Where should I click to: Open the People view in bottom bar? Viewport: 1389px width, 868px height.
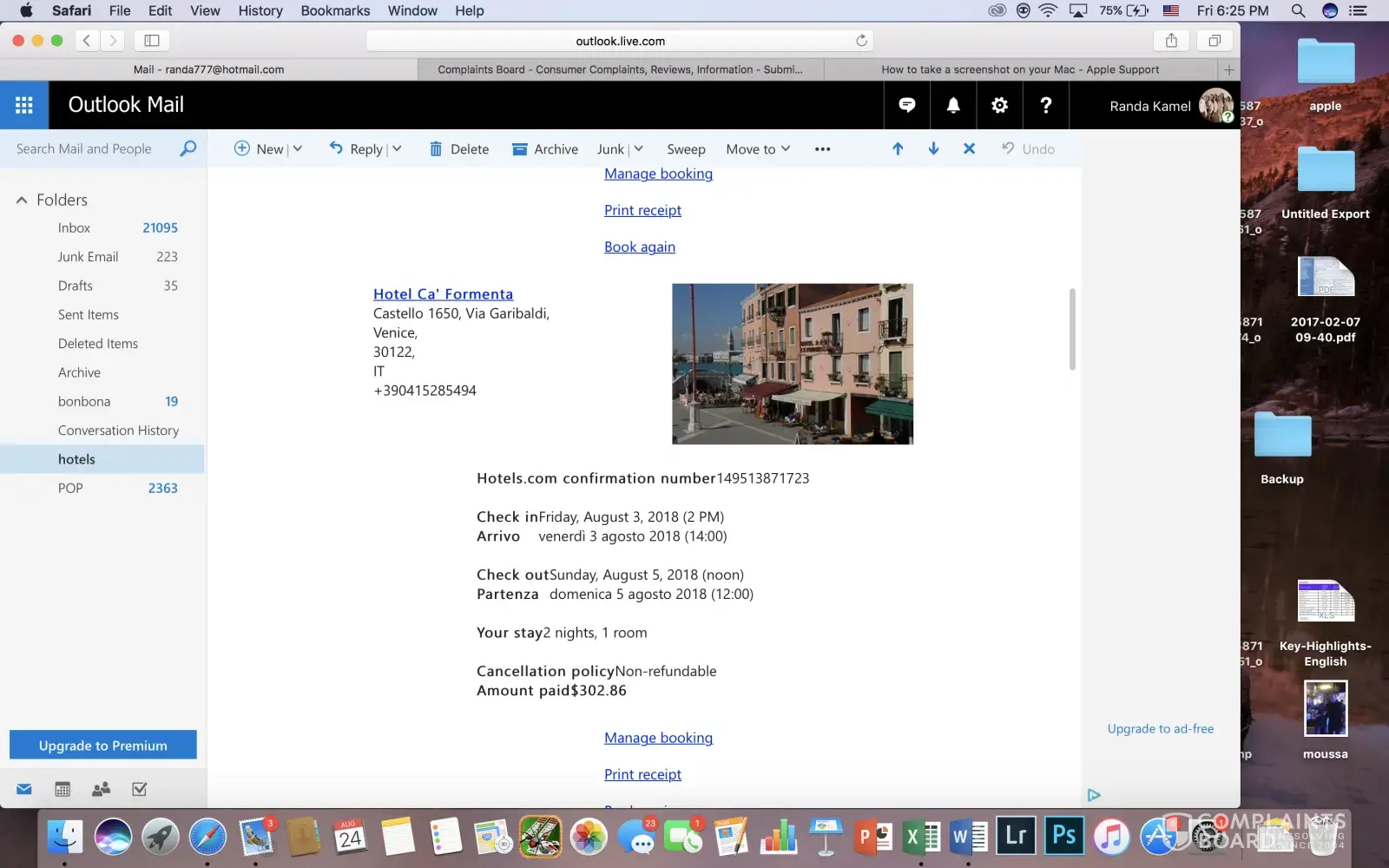tap(101, 789)
